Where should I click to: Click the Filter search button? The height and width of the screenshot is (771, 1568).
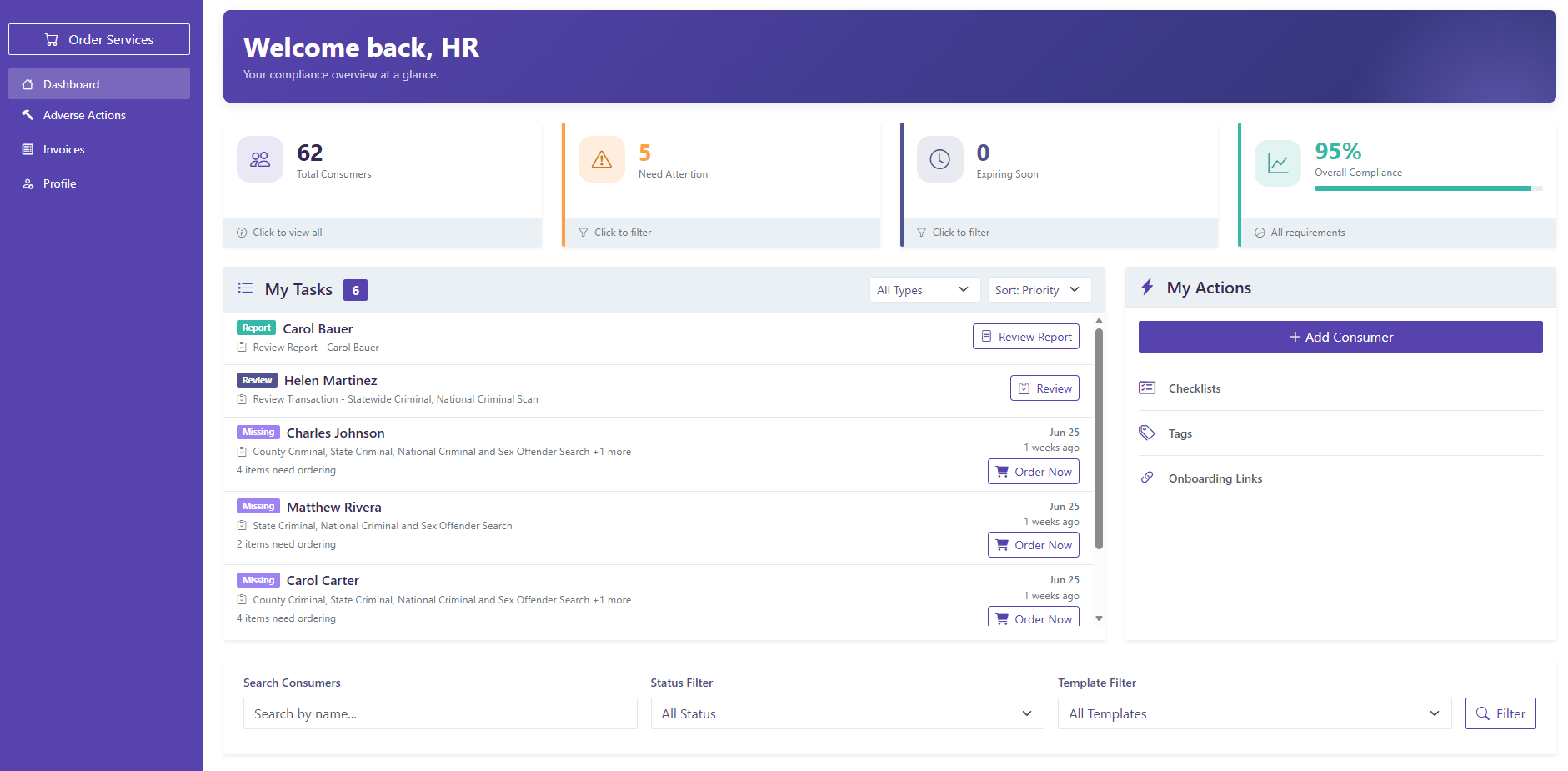tap(1500, 713)
